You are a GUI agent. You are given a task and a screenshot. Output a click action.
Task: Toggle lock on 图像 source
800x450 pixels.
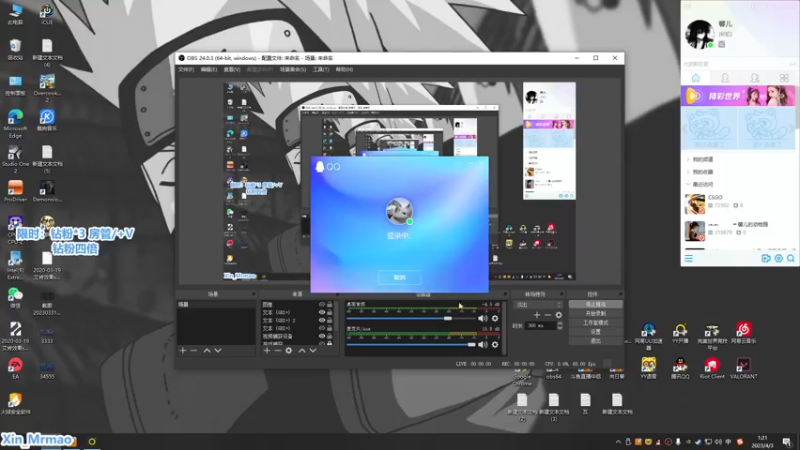[x=330, y=305]
